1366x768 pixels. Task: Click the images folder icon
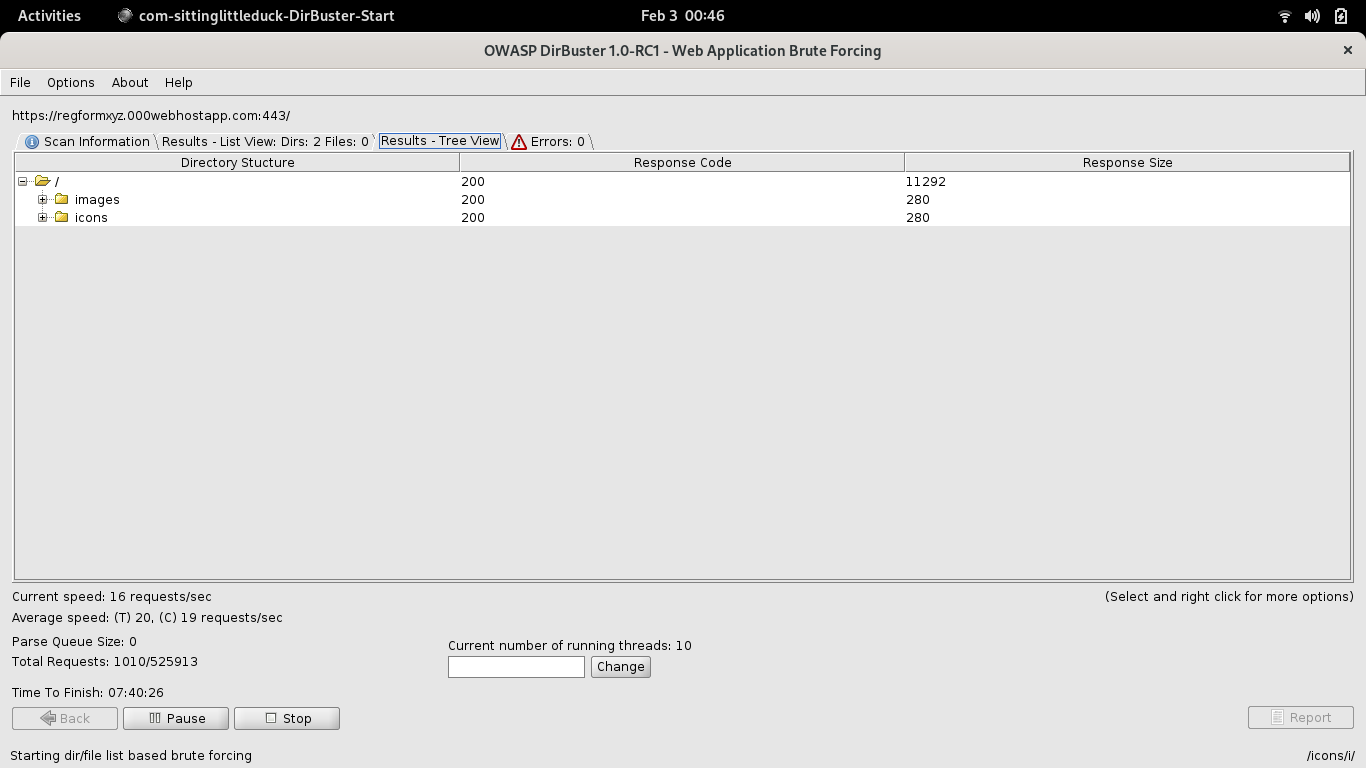pos(61,199)
